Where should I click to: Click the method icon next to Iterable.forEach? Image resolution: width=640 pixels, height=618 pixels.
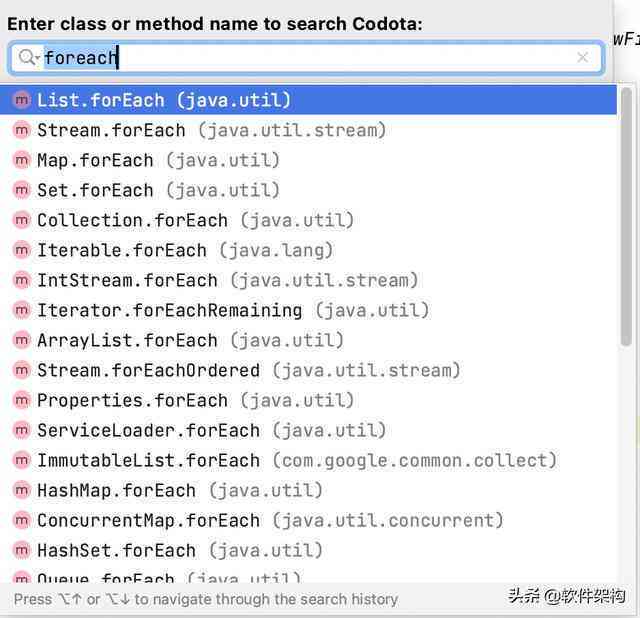click(22, 250)
